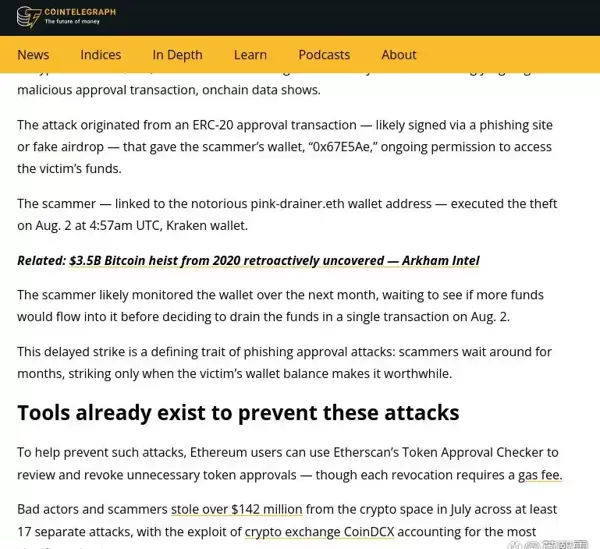This screenshot has height=549, width=600.
Task: Navigate to the Podcasts page
Action: [x=324, y=55]
